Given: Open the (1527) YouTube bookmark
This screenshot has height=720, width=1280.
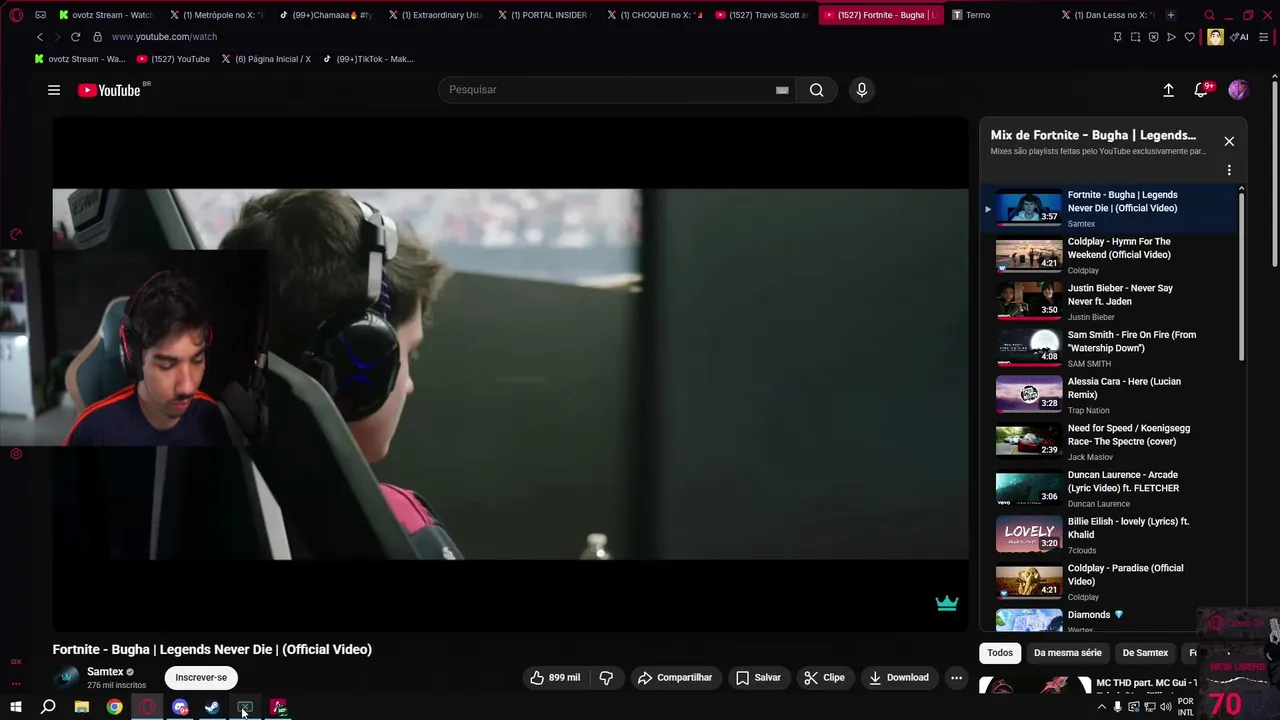Looking at the screenshot, I should pos(173,59).
